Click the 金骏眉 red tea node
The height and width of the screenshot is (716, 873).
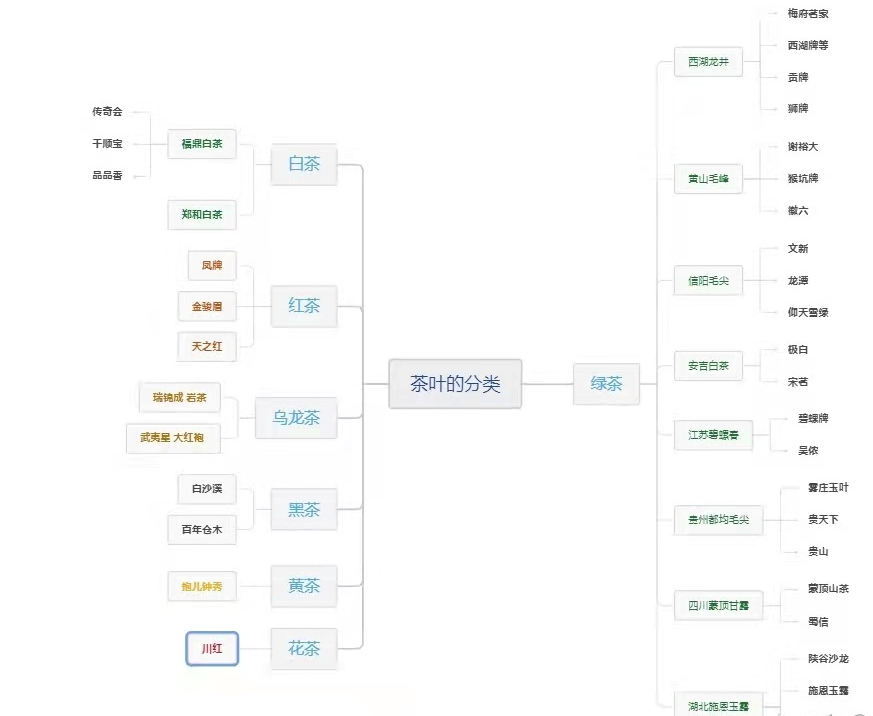coord(207,306)
